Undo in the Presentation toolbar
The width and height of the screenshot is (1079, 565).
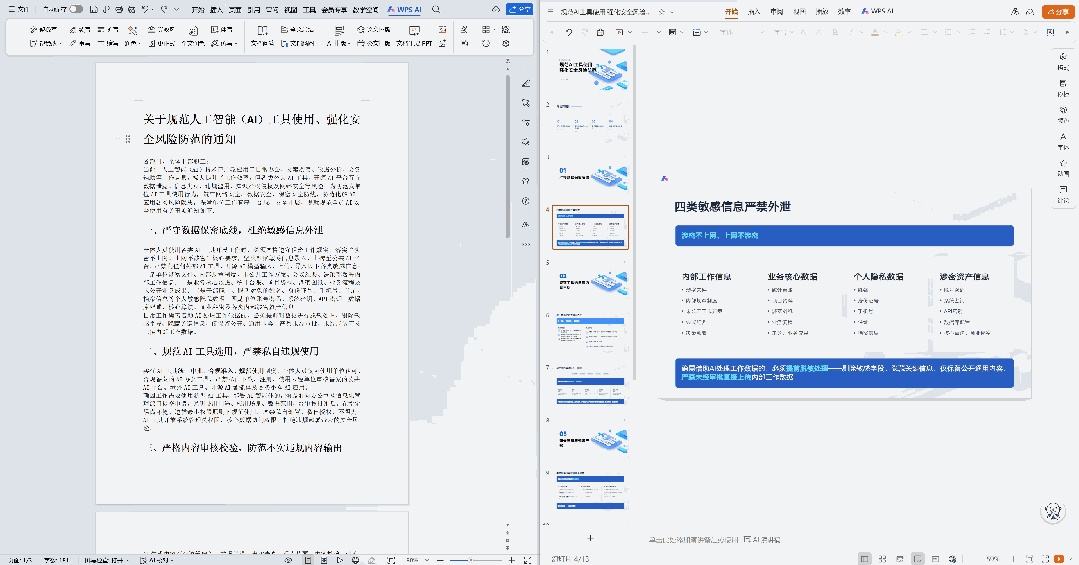pyautogui.click(x=568, y=32)
